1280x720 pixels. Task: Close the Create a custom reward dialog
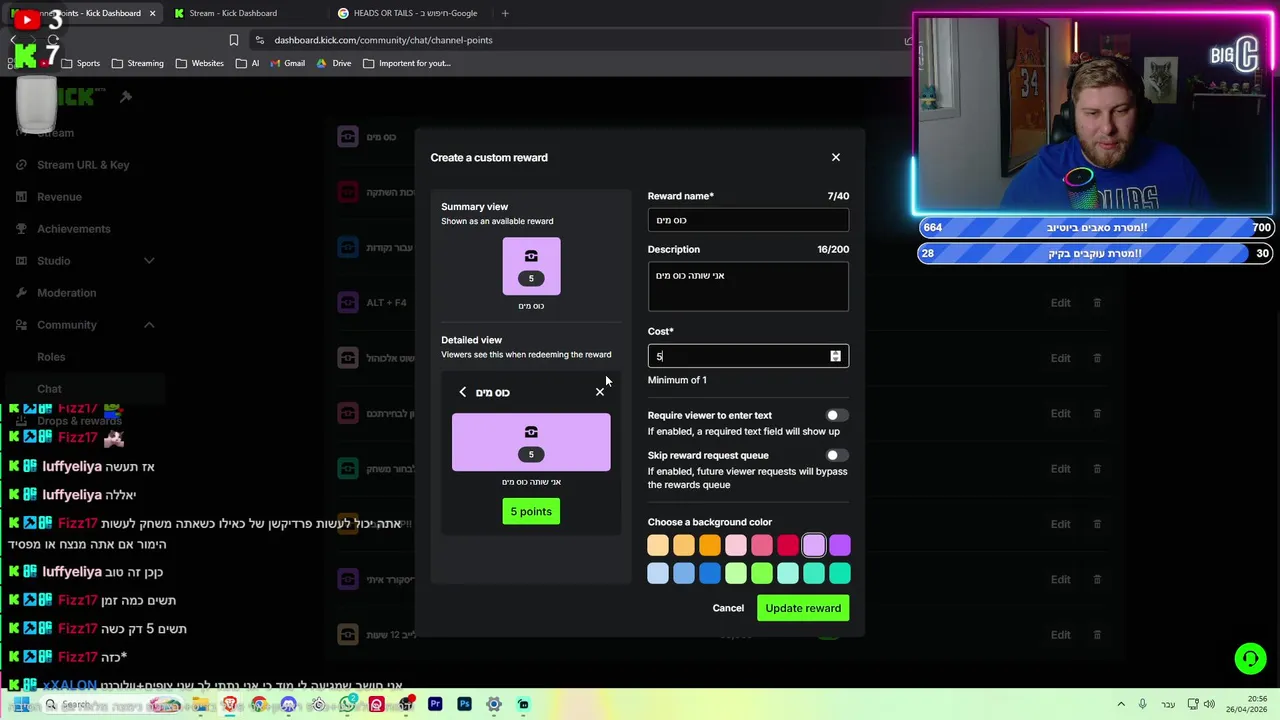point(836,157)
